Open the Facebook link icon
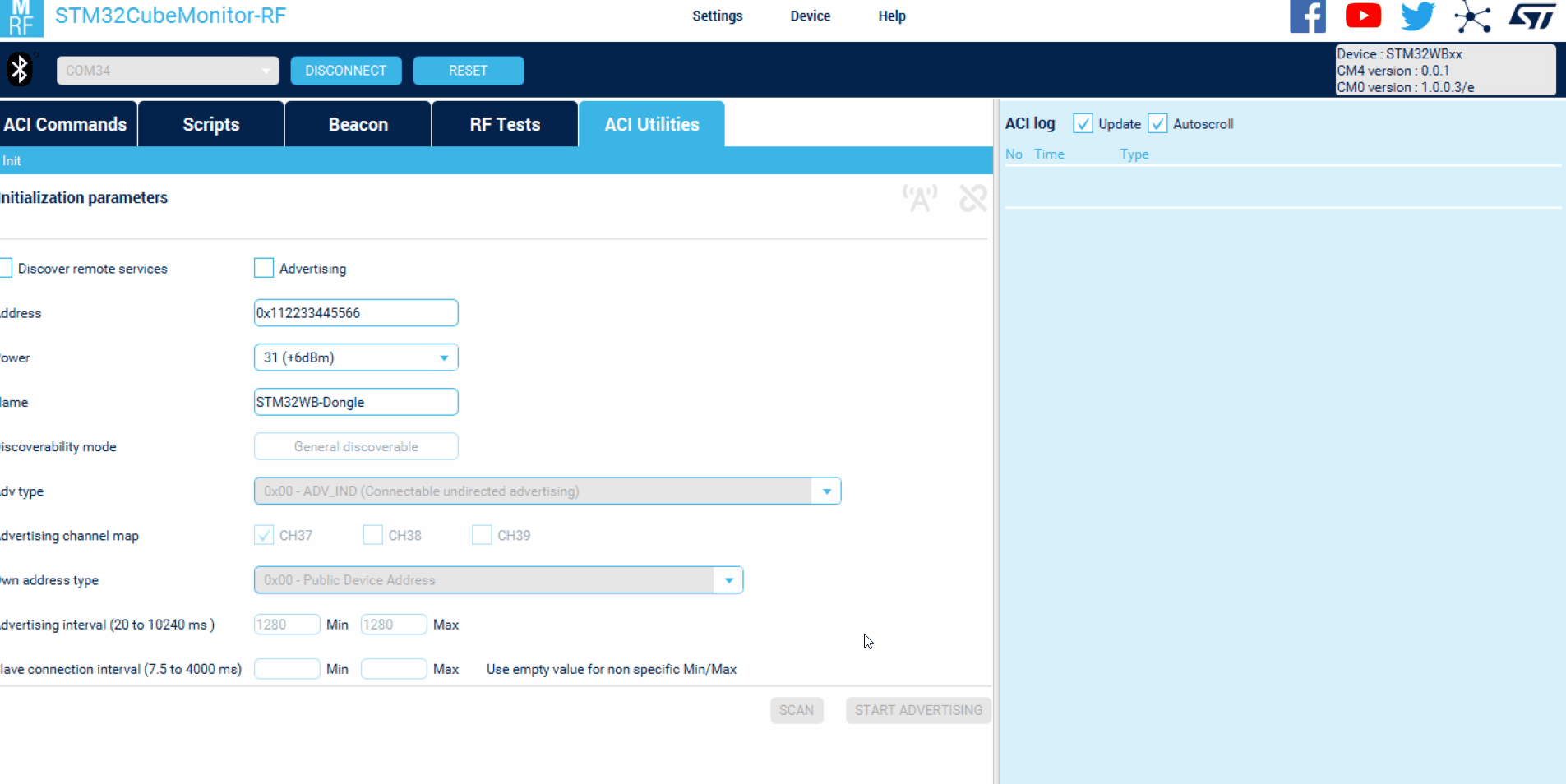Viewport: 1566px width, 784px height. coord(1308,16)
